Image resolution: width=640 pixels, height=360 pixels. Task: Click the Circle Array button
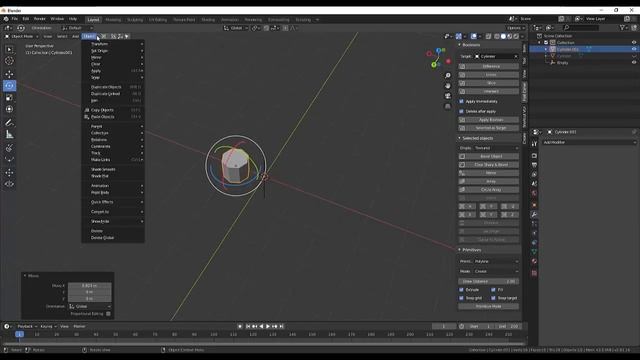pos(489,190)
